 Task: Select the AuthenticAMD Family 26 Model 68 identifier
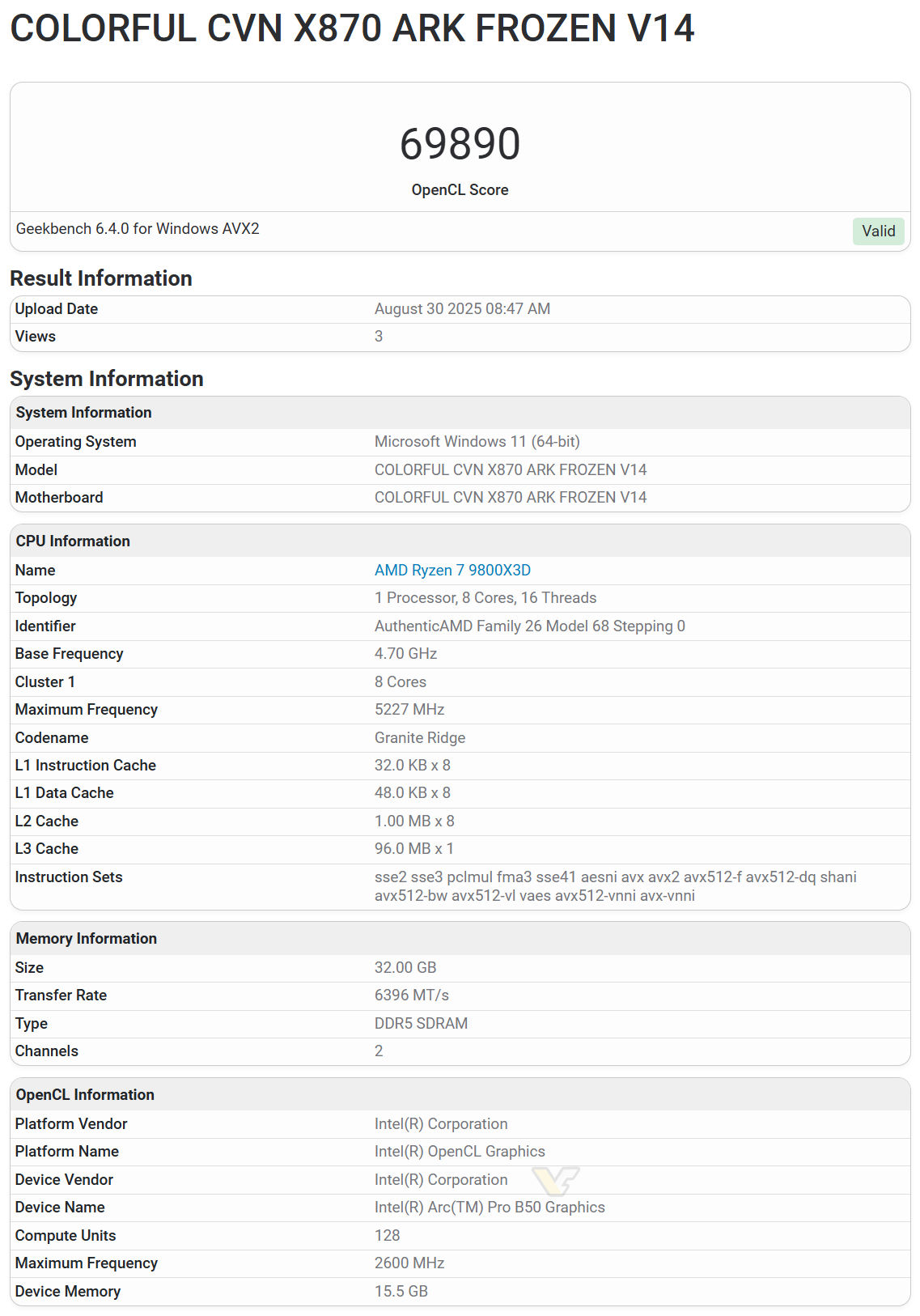click(x=530, y=626)
